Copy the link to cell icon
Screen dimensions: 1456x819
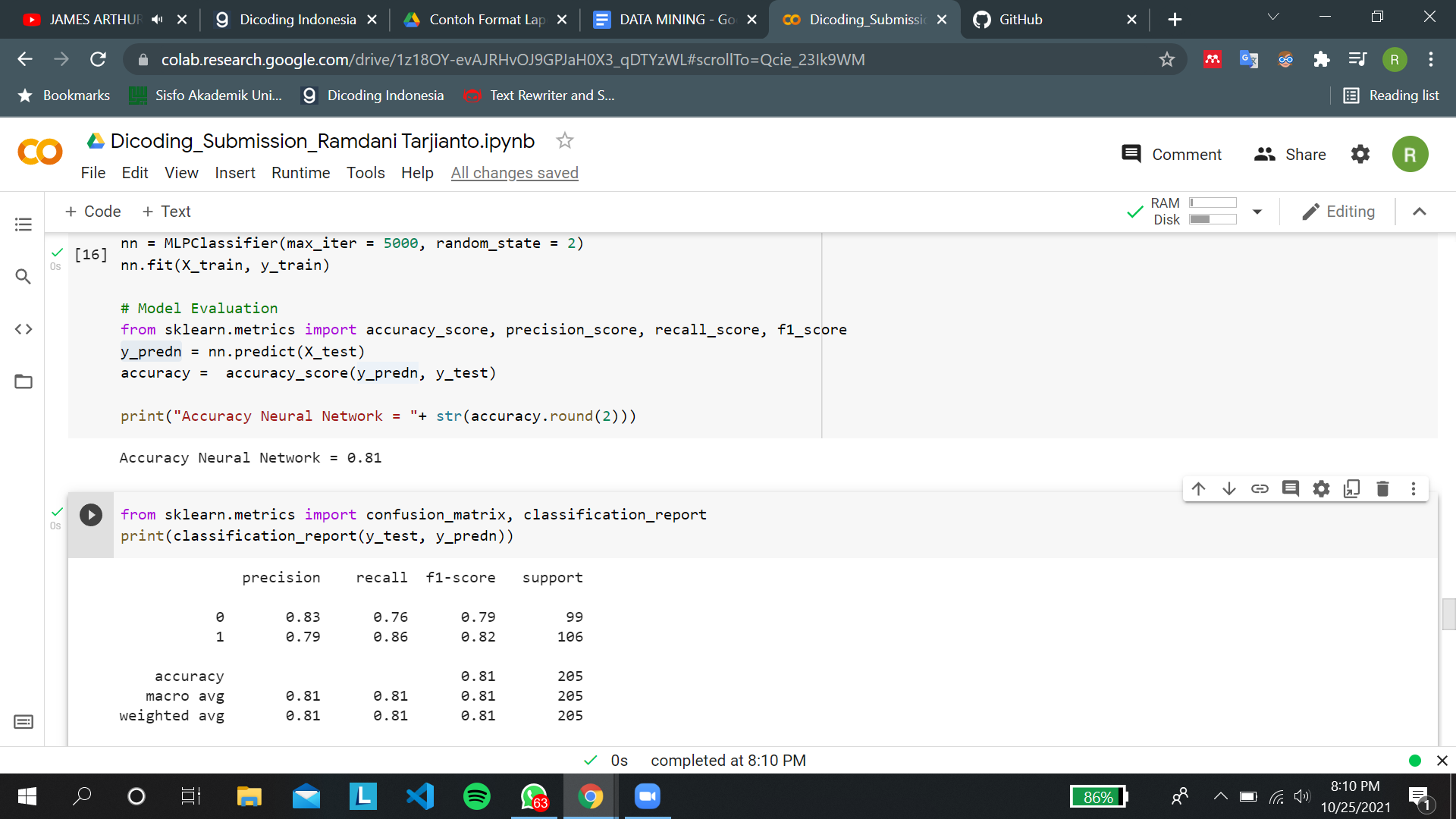[x=1260, y=489]
